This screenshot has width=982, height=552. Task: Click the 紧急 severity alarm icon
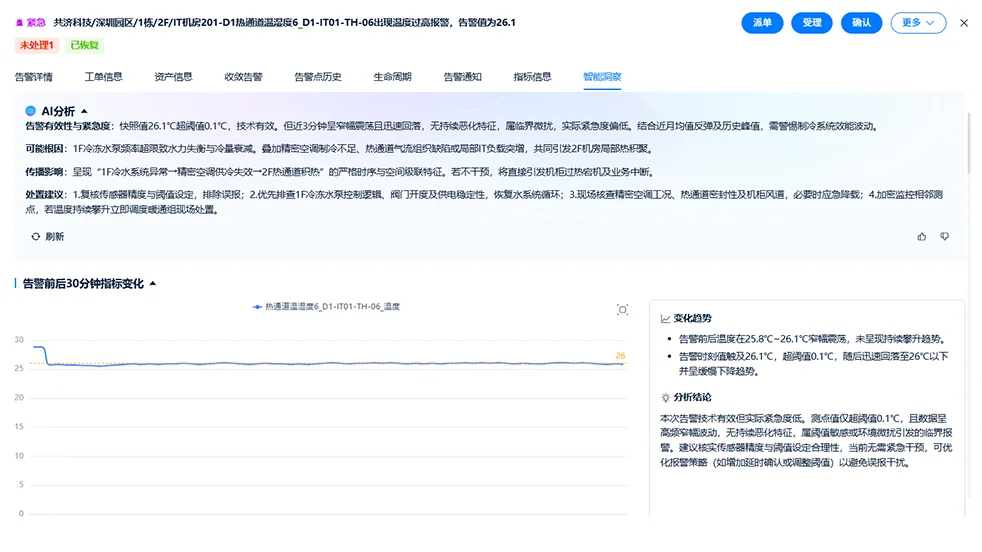19,23
